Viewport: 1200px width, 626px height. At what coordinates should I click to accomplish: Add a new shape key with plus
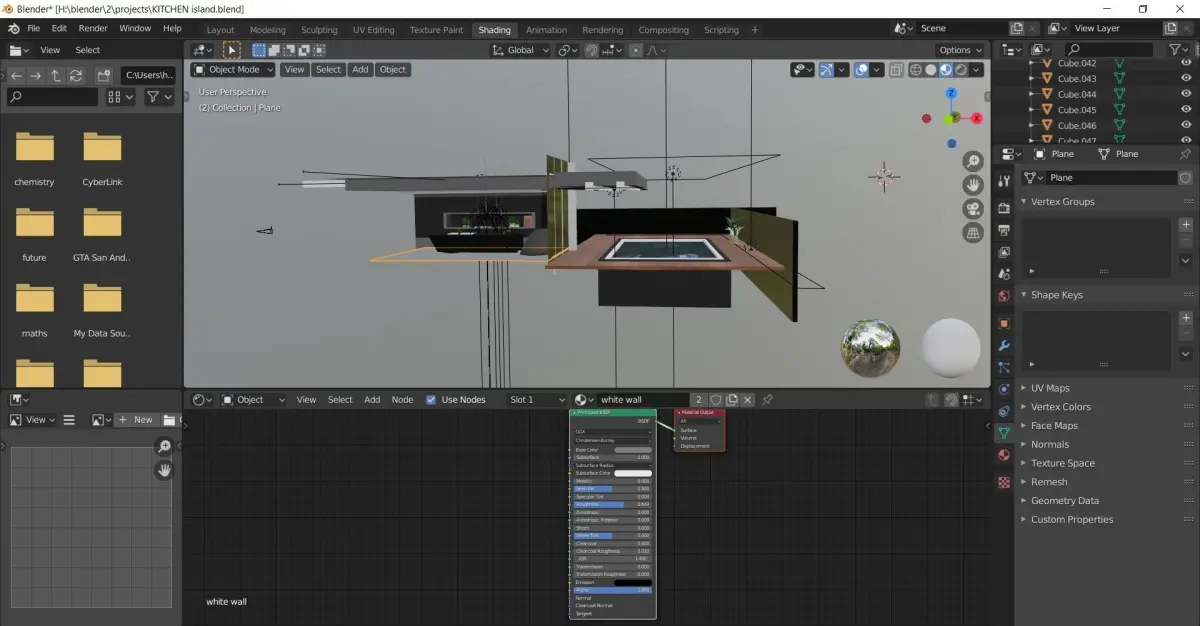[x=1186, y=318]
